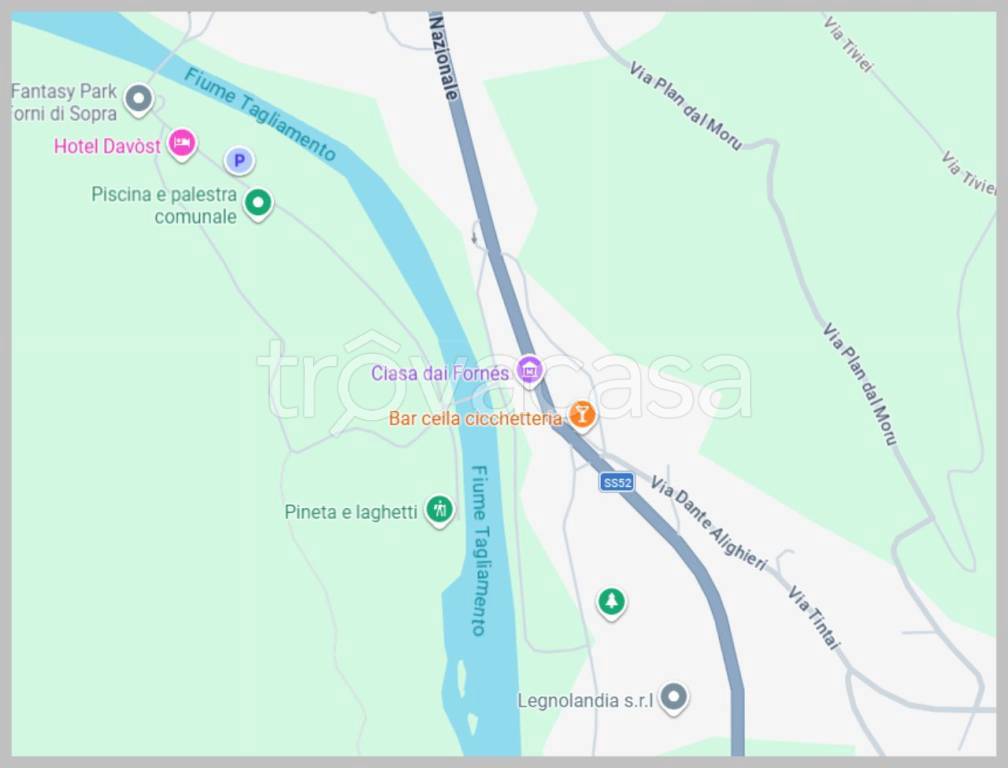1008x768 pixels.
Task: Click the Pineta e laghetti hiking marker
Action: 440,510
